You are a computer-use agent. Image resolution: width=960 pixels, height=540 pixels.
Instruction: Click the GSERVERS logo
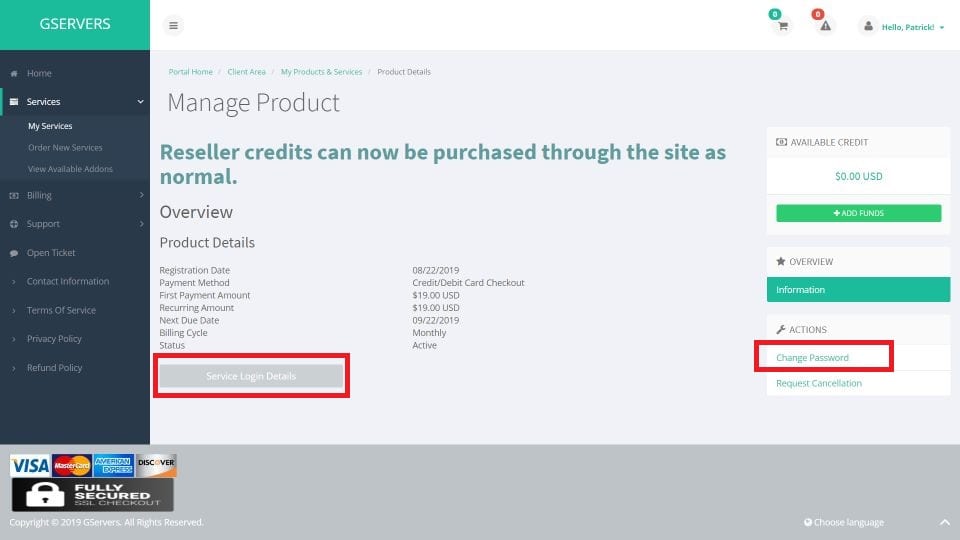[75, 24]
